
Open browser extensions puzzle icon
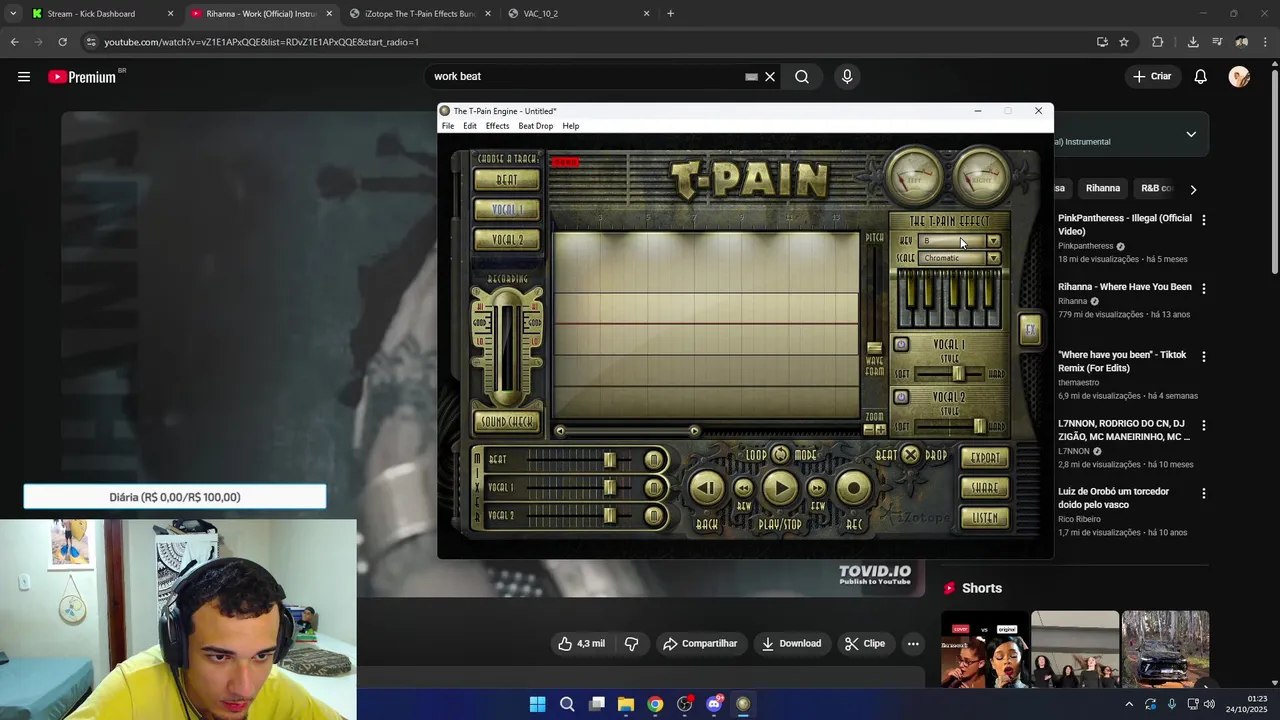(1158, 42)
